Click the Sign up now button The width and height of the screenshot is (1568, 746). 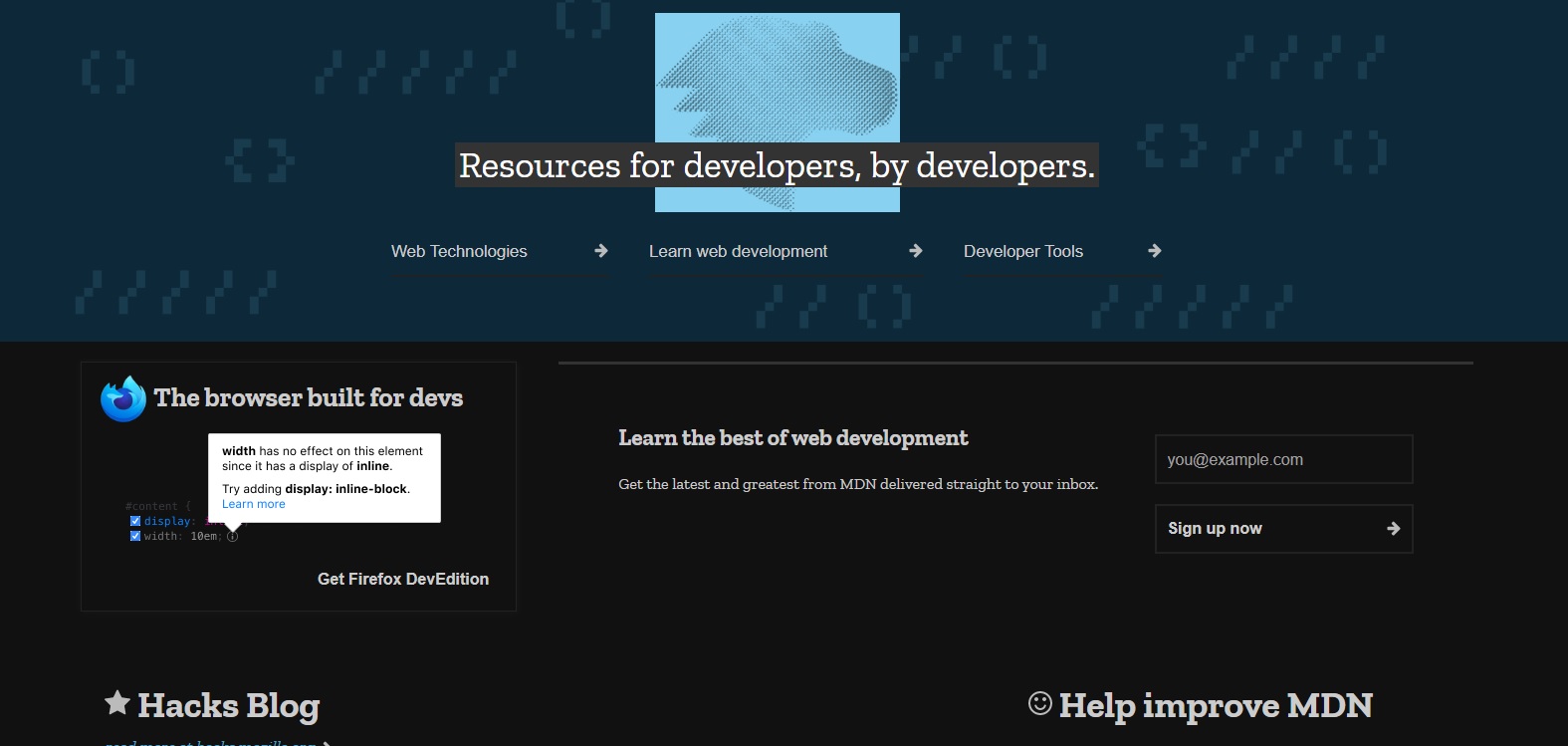click(x=1283, y=529)
